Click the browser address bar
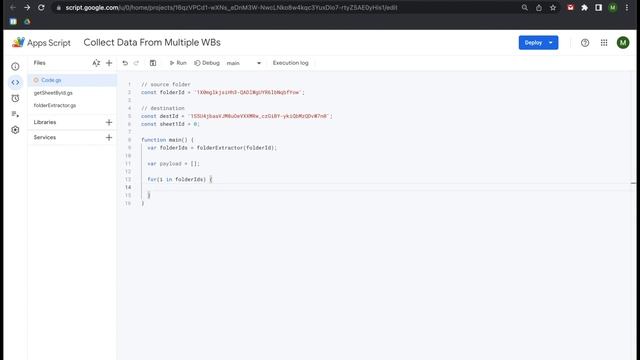The image size is (640, 360). coord(286,7)
